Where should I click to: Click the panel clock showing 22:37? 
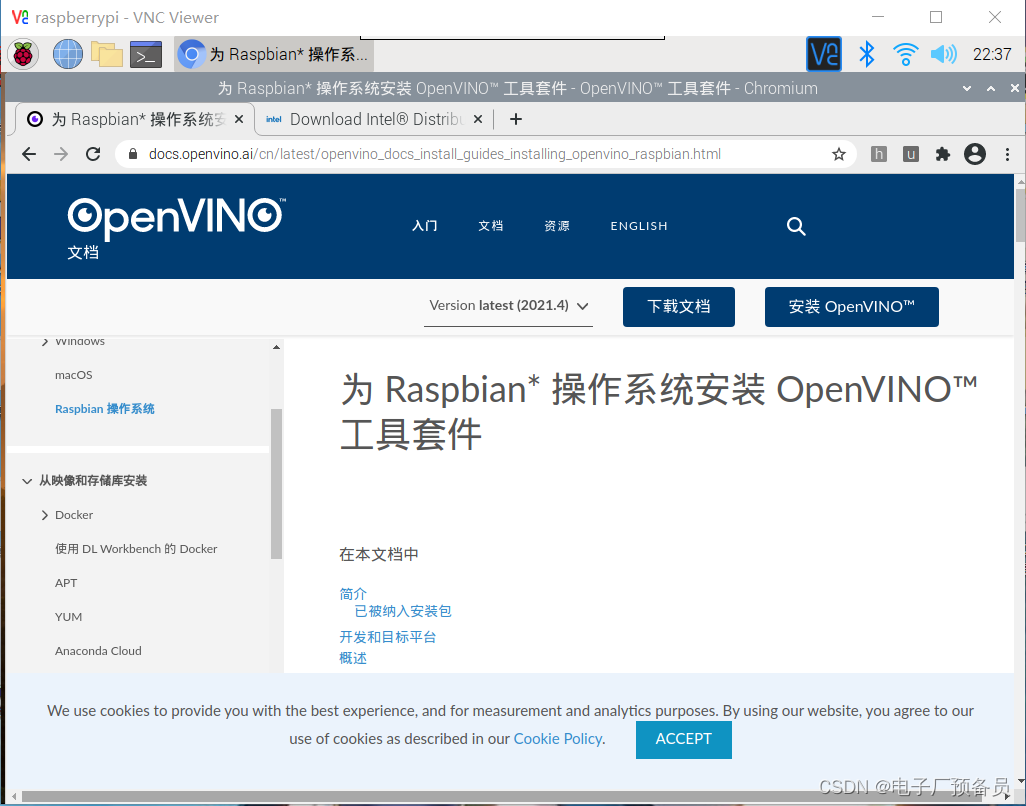[992, 54]
